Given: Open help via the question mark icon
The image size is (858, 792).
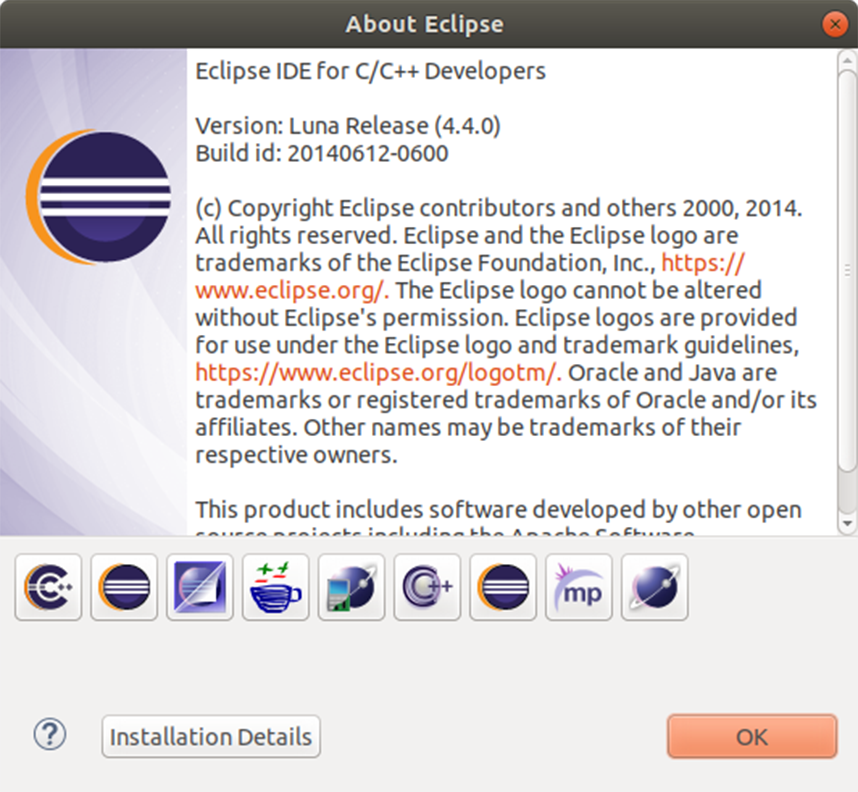Looking at the screenshot, I should pyautogui.click(x=50, y=735).
